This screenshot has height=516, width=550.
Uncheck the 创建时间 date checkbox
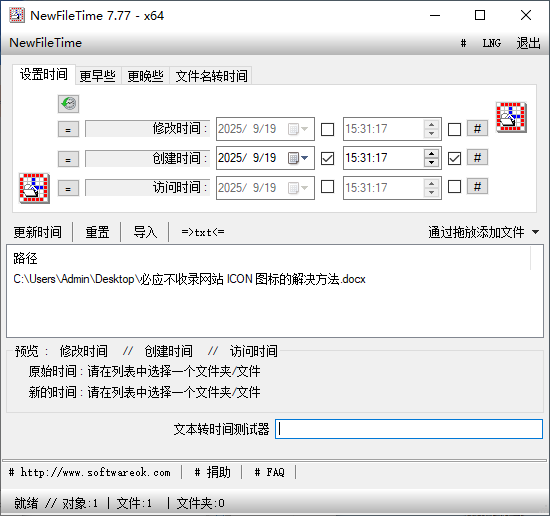tap(327, 158)
